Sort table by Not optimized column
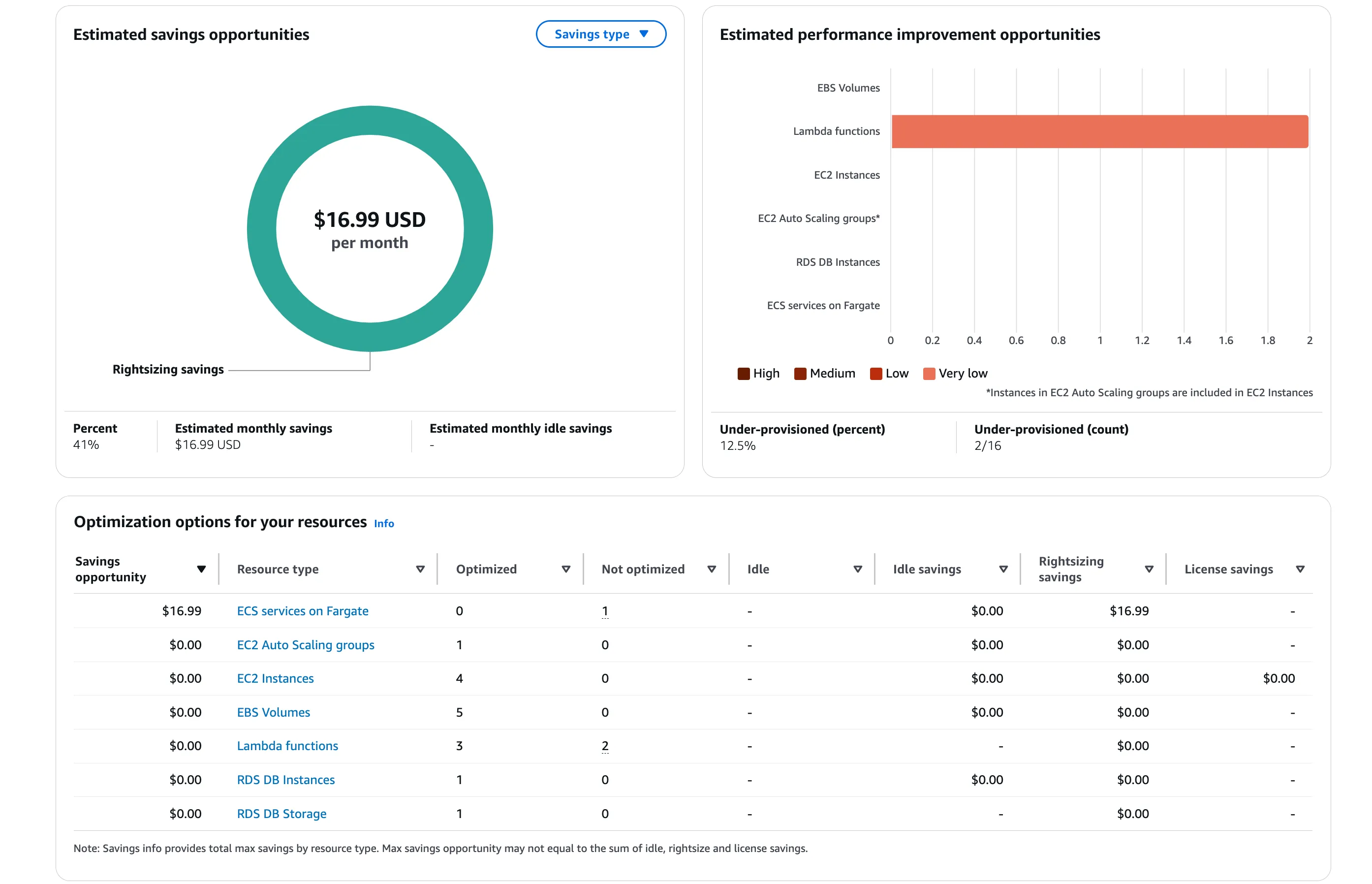1372x884 pixels. 712,569
